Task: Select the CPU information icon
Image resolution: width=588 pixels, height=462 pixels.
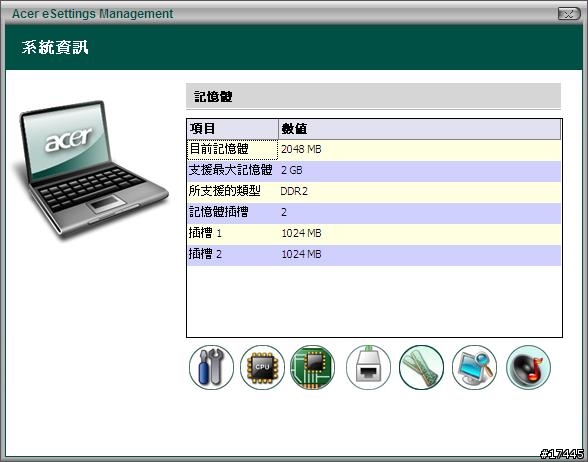Action: click(x=262, y=368)
